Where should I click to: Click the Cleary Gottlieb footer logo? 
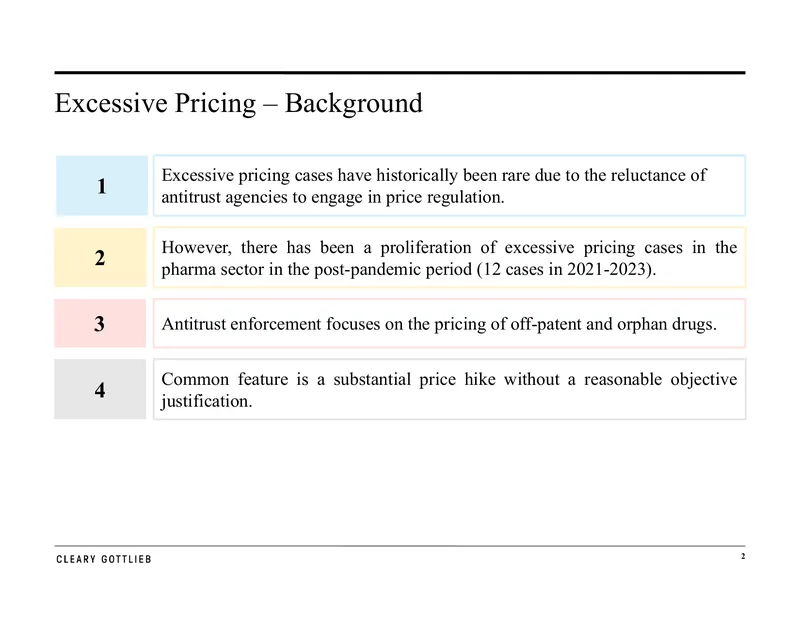(104, 559)
